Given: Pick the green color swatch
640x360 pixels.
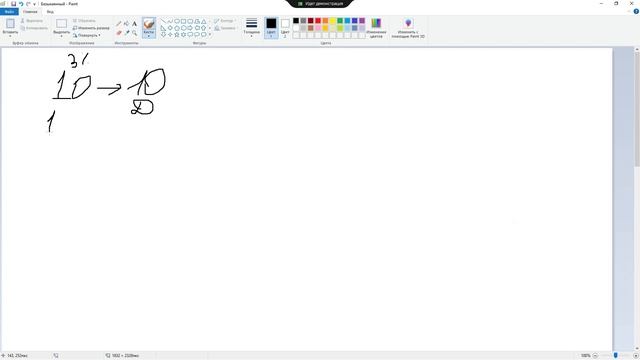Looking at the screenshot, I should [340, 21].
